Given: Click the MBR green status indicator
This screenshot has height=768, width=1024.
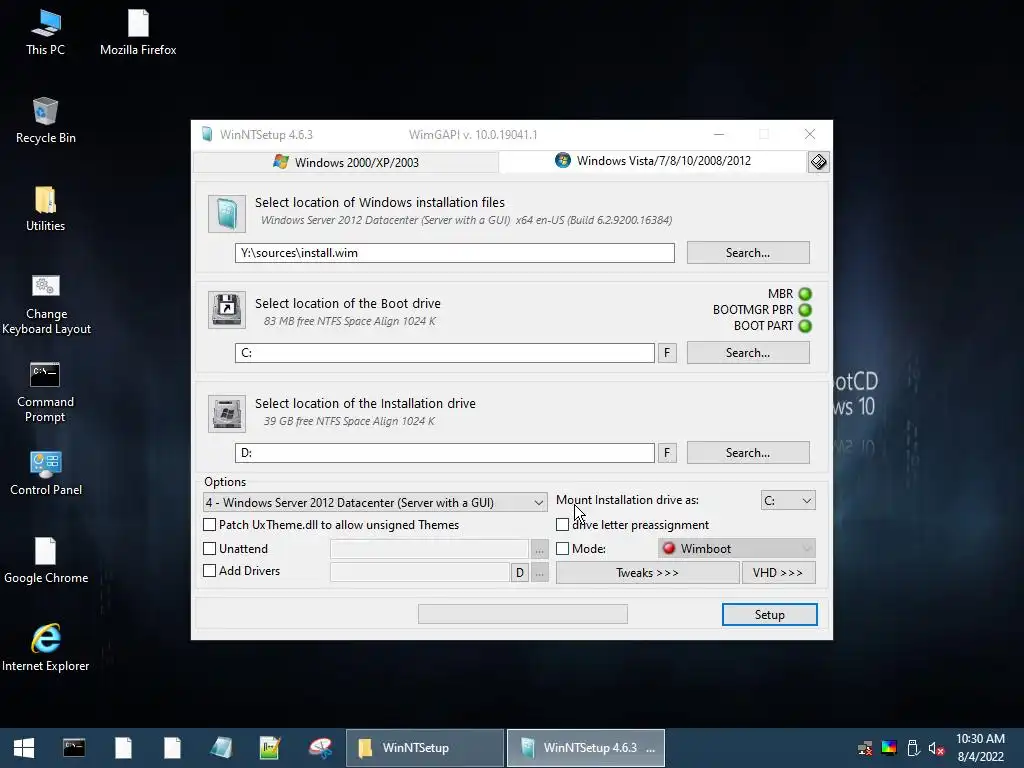Looking at the screenshot, I should pyautogui.click(x=805, y=294).
